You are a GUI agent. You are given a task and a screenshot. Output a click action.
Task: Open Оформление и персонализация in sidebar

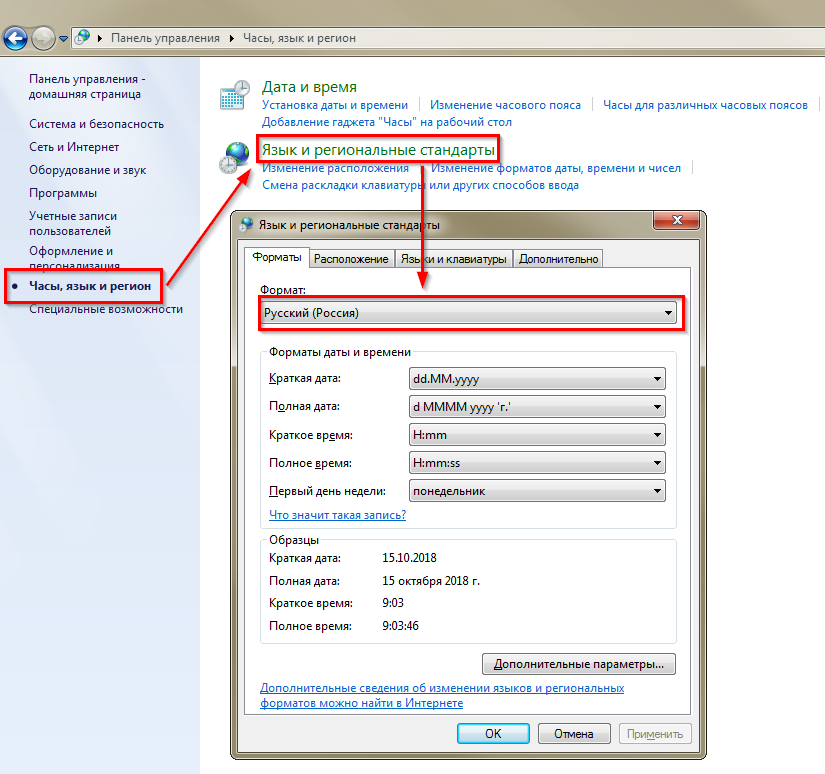(74, 258)
